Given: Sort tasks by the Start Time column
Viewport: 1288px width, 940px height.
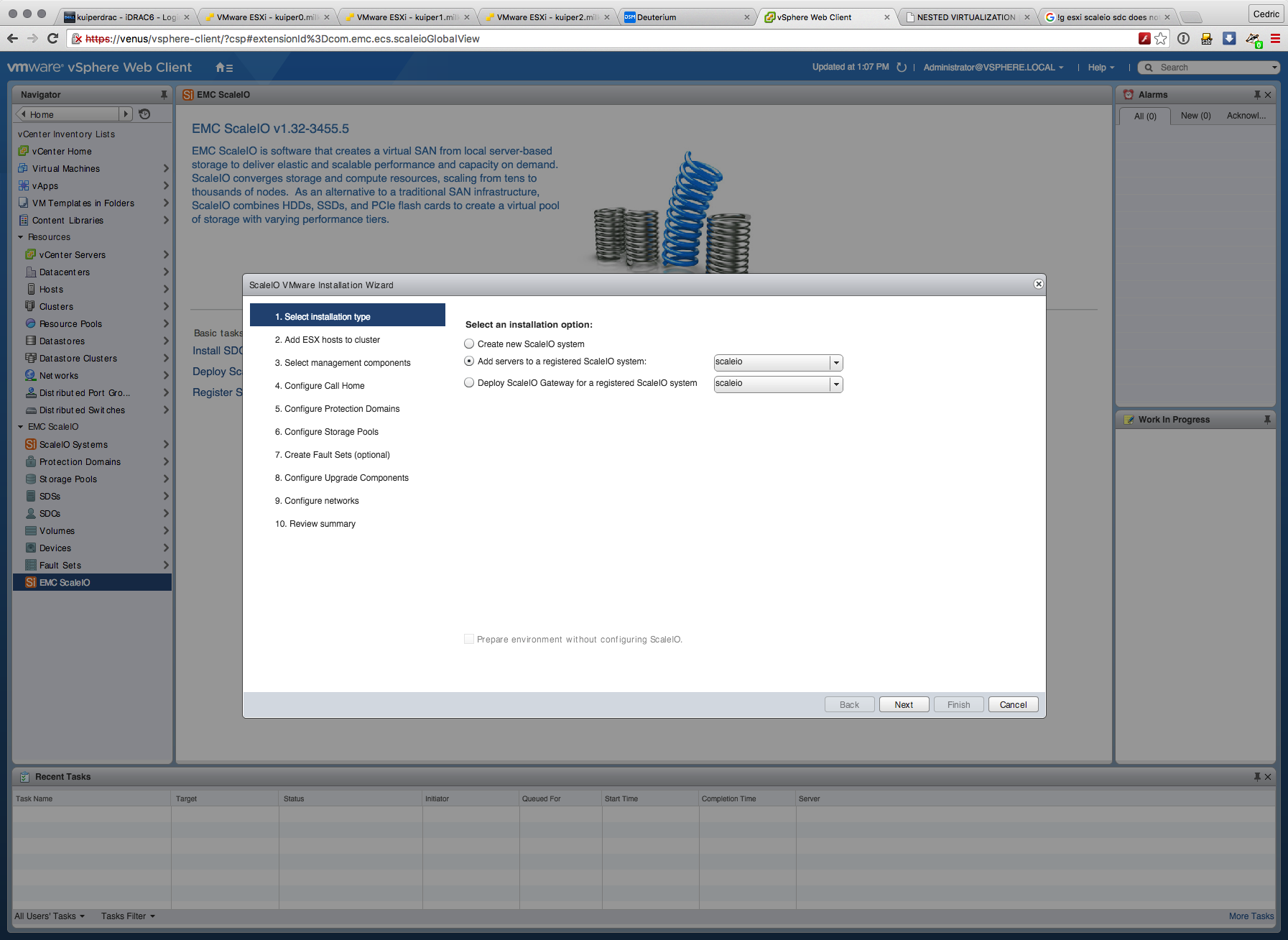Looking at the screenshot, I should click(x=650, y=799).
